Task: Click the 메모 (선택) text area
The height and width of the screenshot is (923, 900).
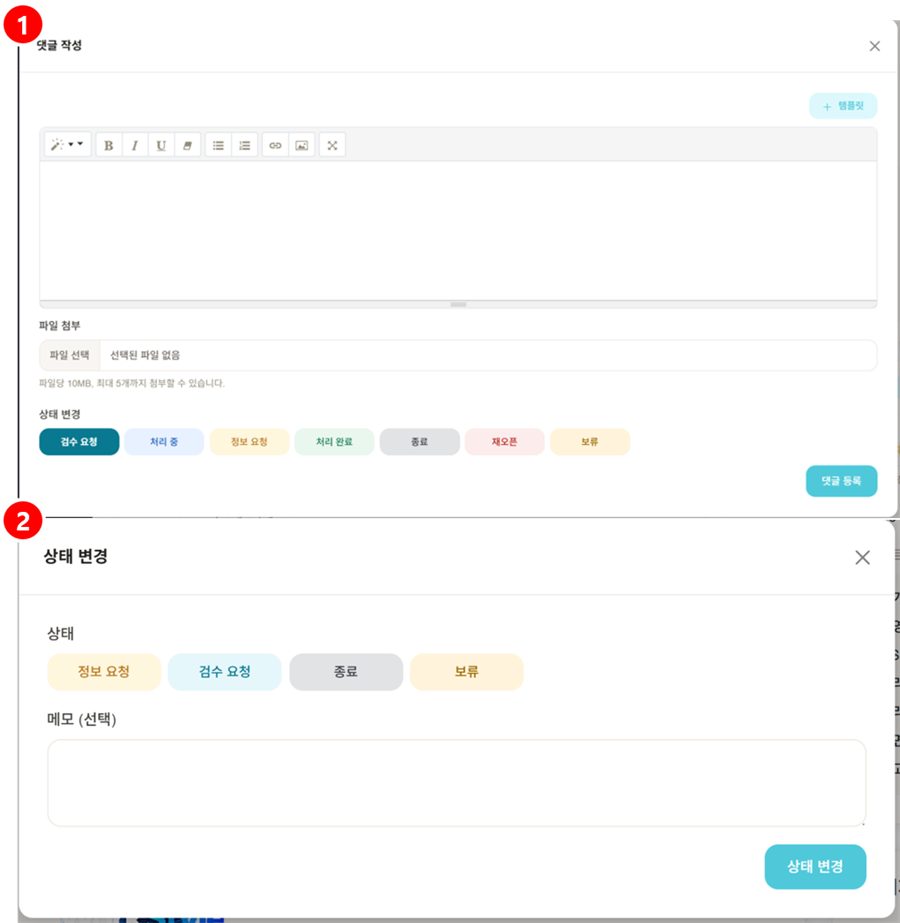Action: pos(456,783)
